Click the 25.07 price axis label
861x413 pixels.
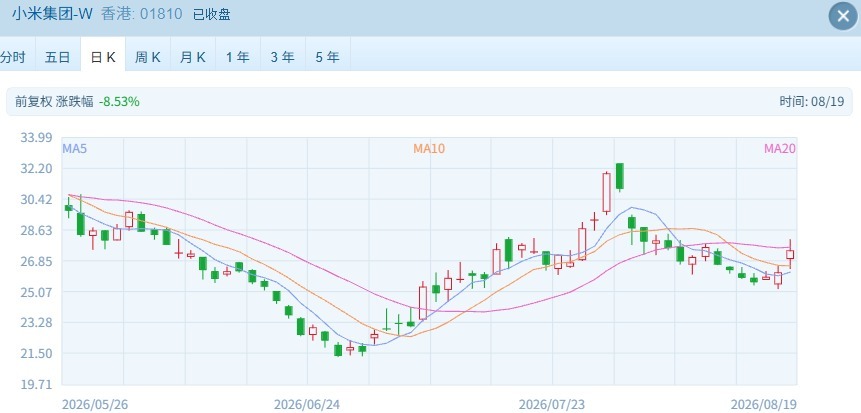coord(36,292)
